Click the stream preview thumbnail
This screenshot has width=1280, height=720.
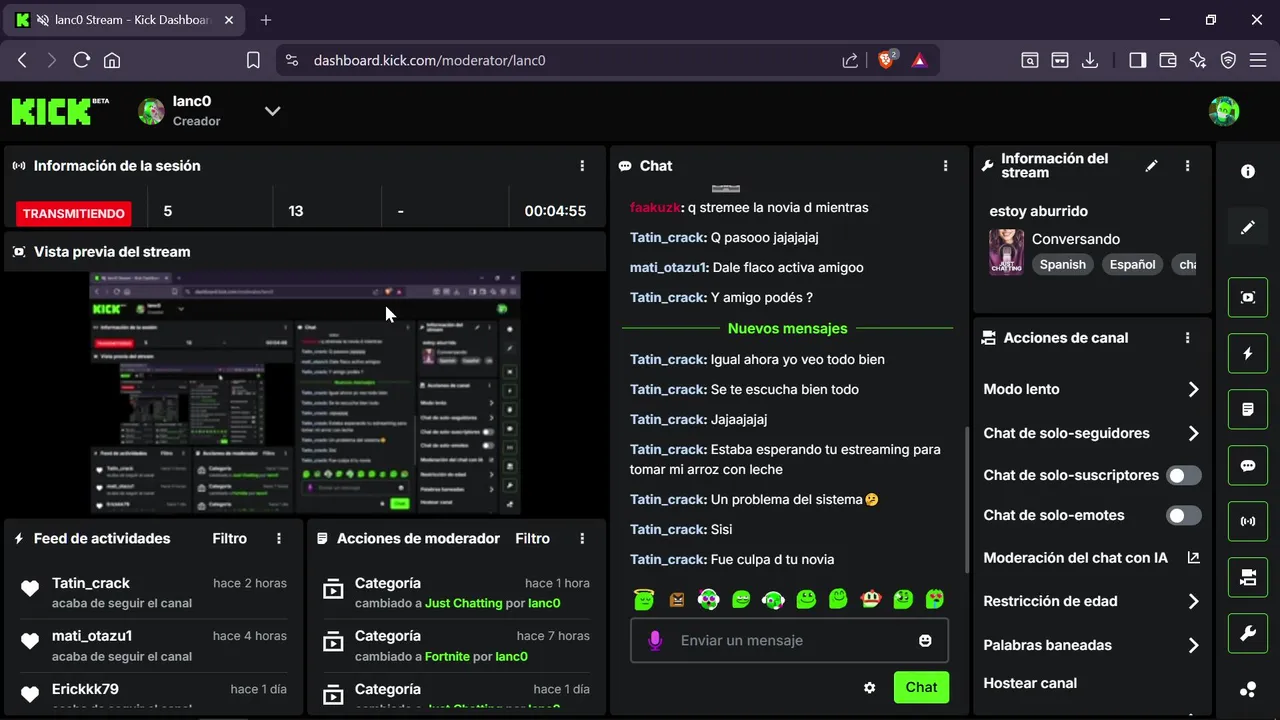coord(305,393)
